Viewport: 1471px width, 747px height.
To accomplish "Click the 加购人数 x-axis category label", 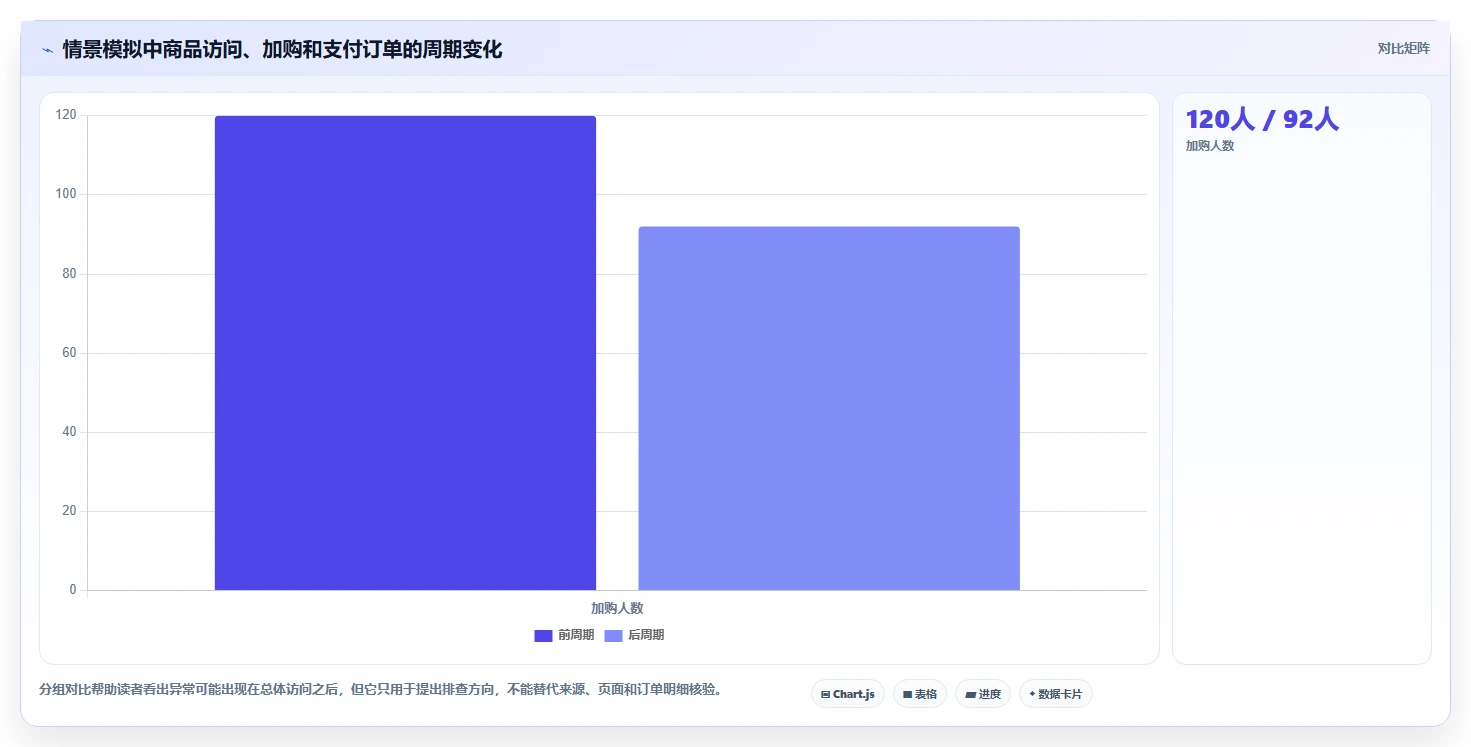I will pyautogui.click(x=617, y=608).
